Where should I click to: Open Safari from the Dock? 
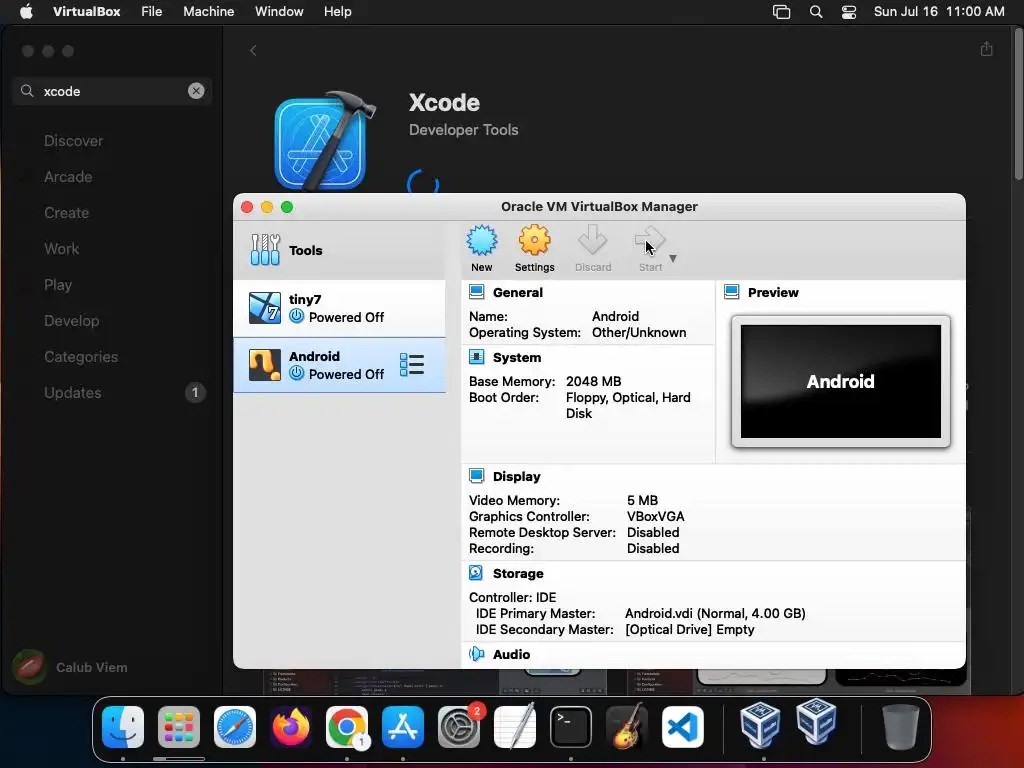click(235, 727)
